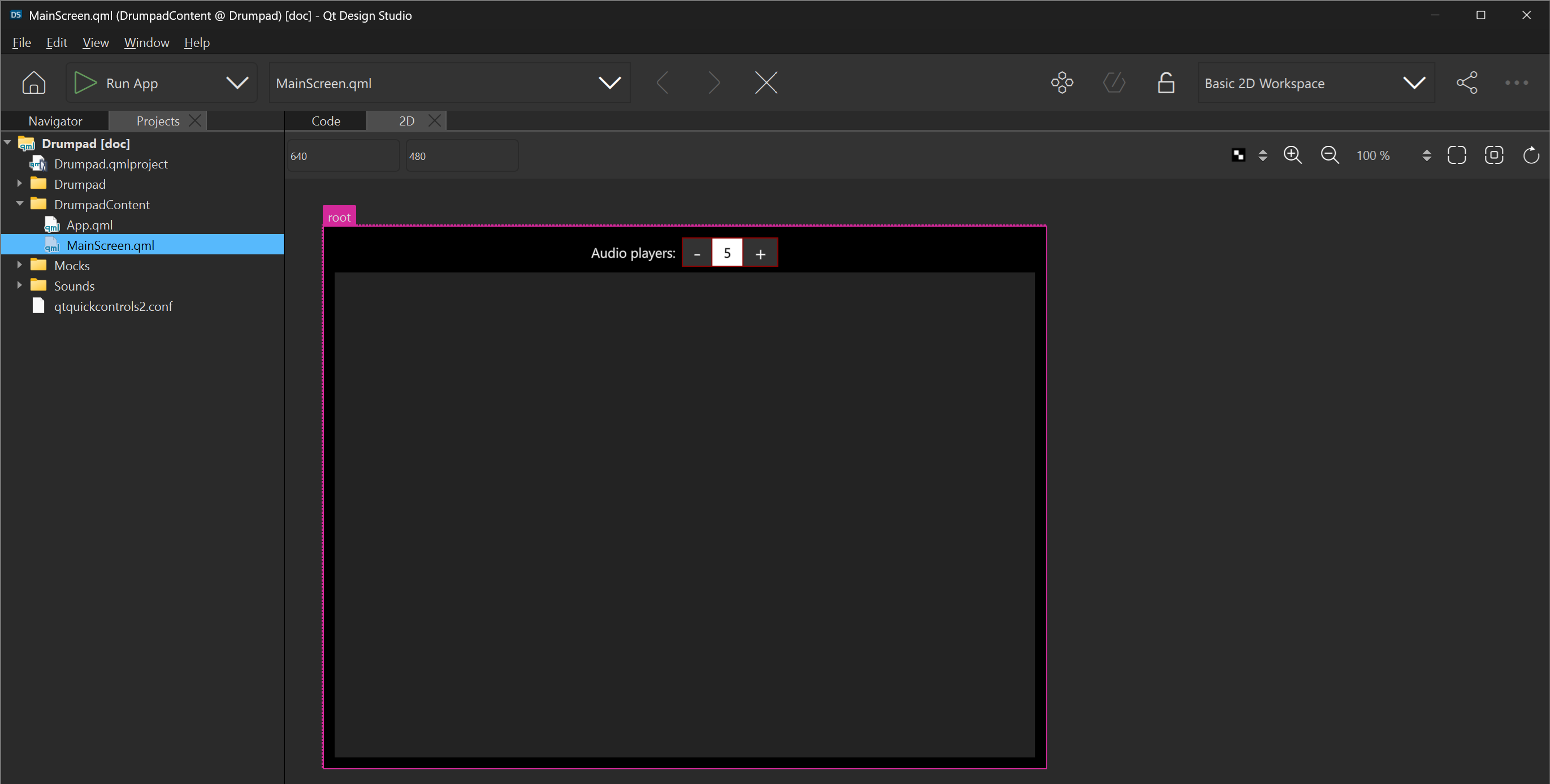
Task: Open canvas background color picker icon
Action: point(1238,155)
